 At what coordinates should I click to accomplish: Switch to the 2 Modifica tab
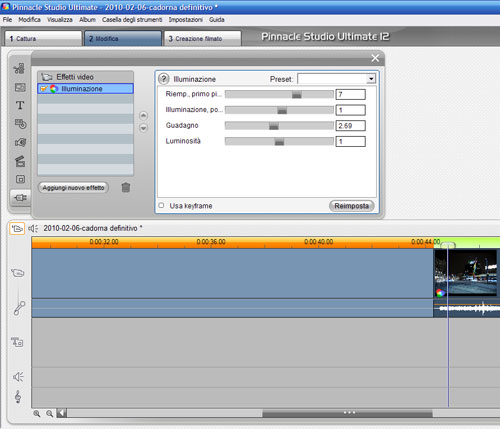pyautogui.click(x=123, y=39)
